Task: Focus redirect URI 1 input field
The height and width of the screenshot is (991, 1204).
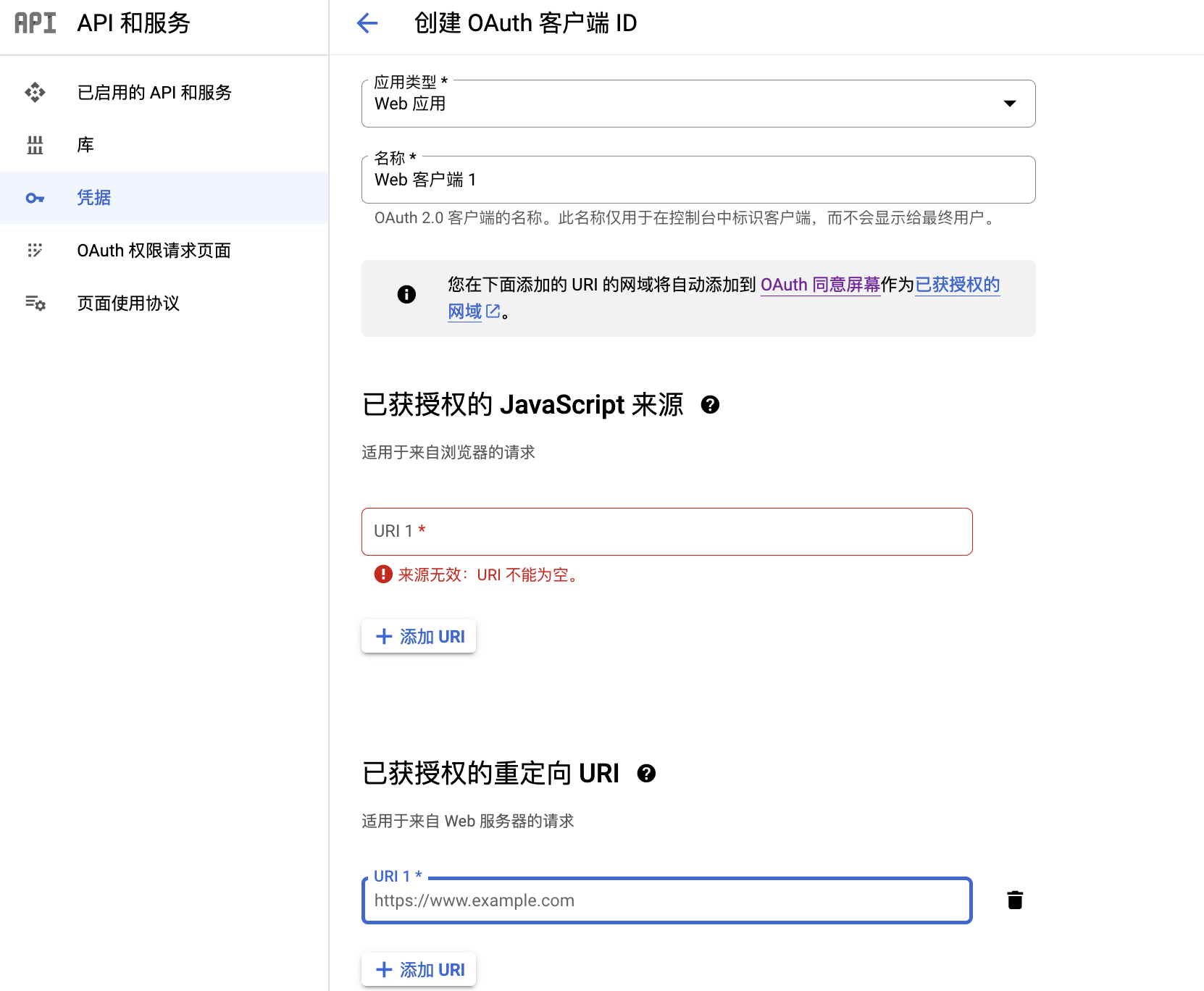Action: point(666,900)
